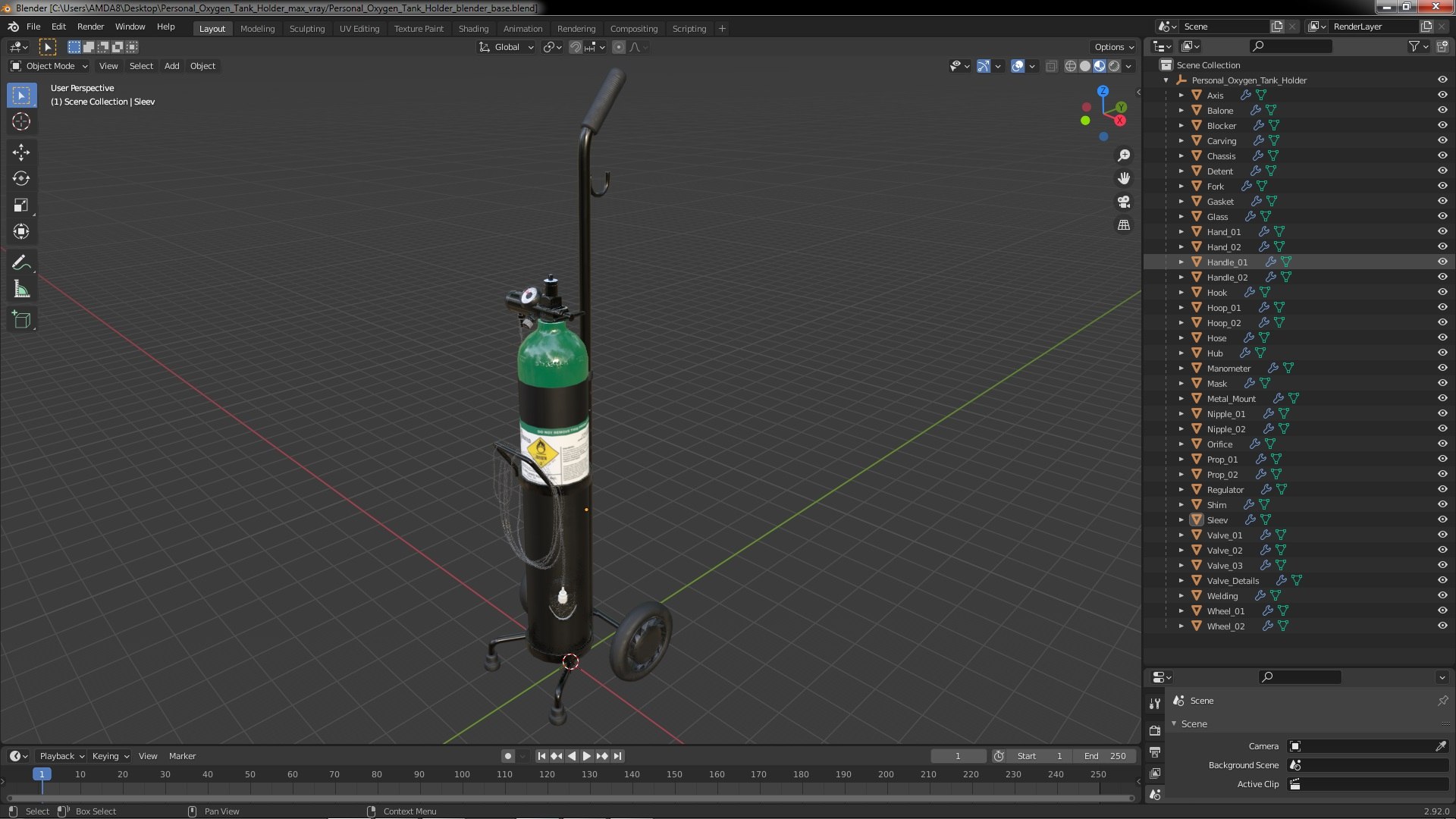Hide the Wheel_02 object eye
This screenshot has width=1456, height=819.
click(x=1442, y=626)
